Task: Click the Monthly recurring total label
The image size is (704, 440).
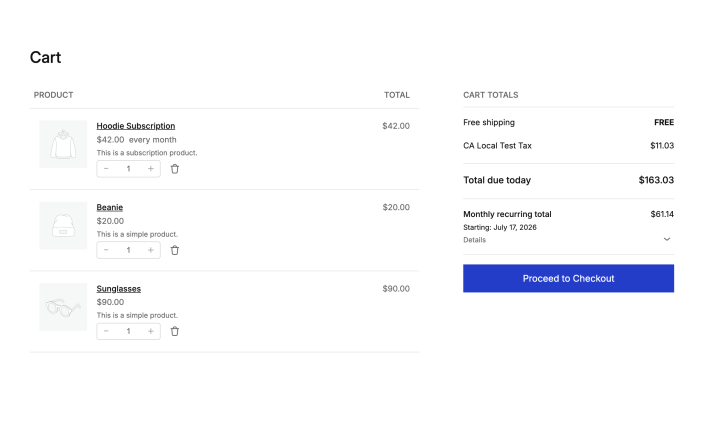Action: click(507, 214)
